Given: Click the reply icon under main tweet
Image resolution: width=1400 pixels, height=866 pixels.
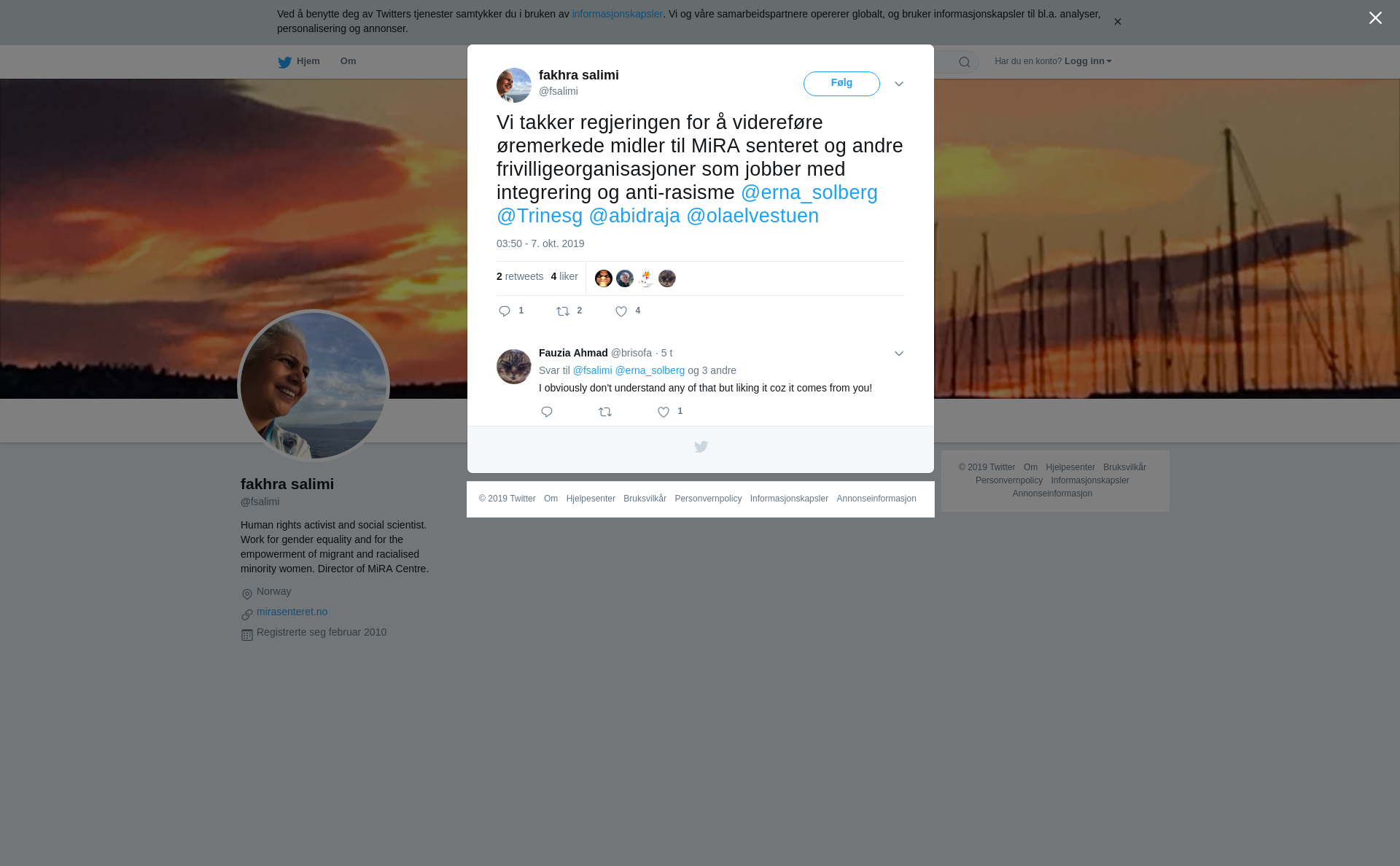Looking at the screenshot, I should click(505, 311).
